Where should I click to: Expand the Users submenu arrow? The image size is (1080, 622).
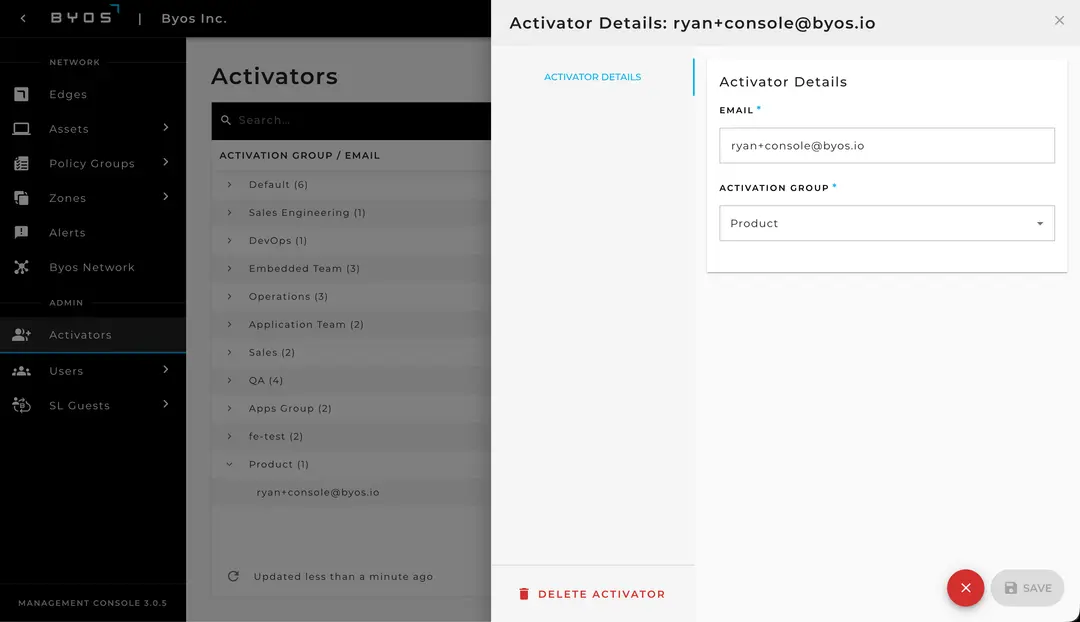click(165, 370)
